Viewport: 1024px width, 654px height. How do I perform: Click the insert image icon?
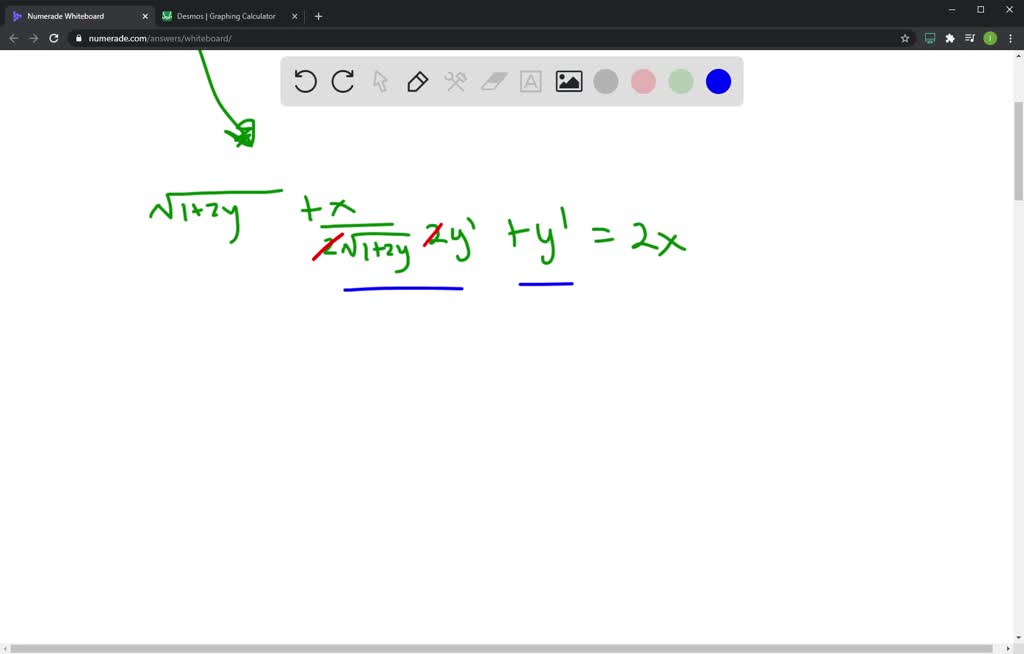[568, 81]
